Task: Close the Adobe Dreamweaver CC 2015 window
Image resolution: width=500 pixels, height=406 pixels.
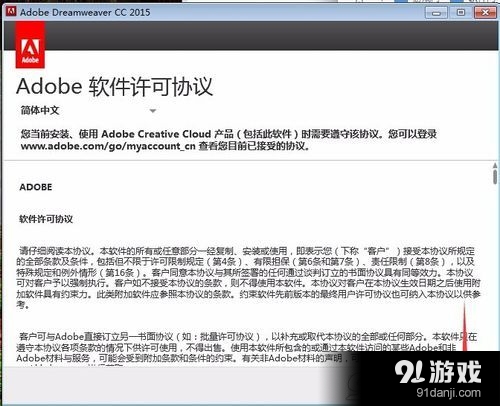Action: [485, 13]
